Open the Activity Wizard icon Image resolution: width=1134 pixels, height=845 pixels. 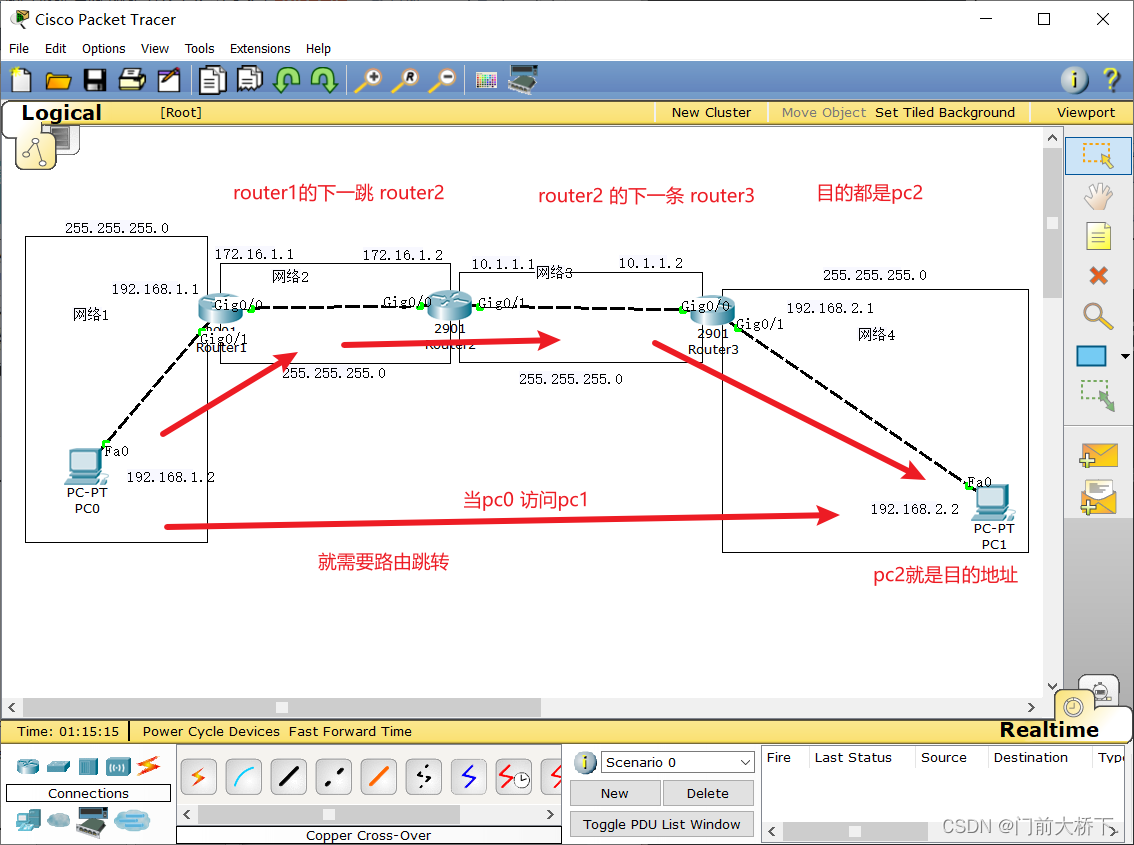169,80
